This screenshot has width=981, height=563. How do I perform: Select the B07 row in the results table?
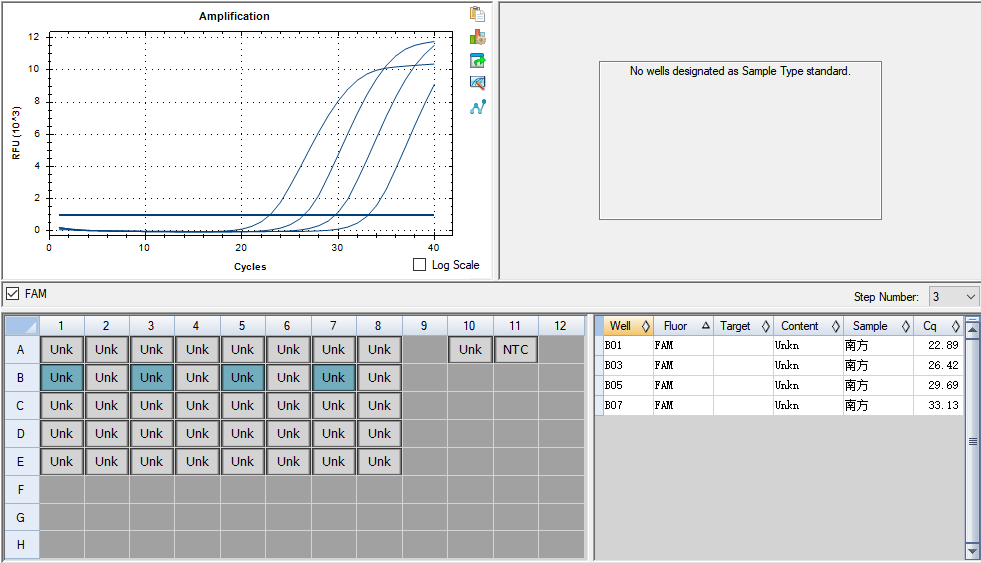(x=779, y=405)
